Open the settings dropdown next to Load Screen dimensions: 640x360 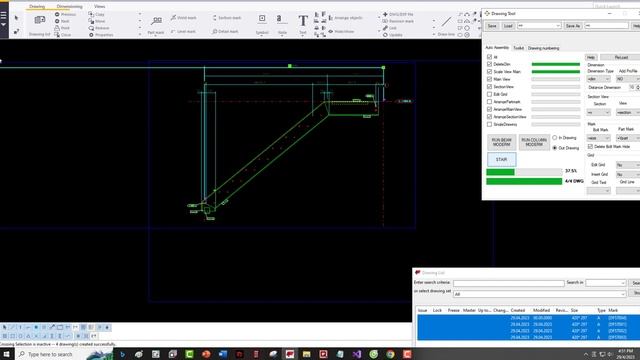[x=539, y=26]
